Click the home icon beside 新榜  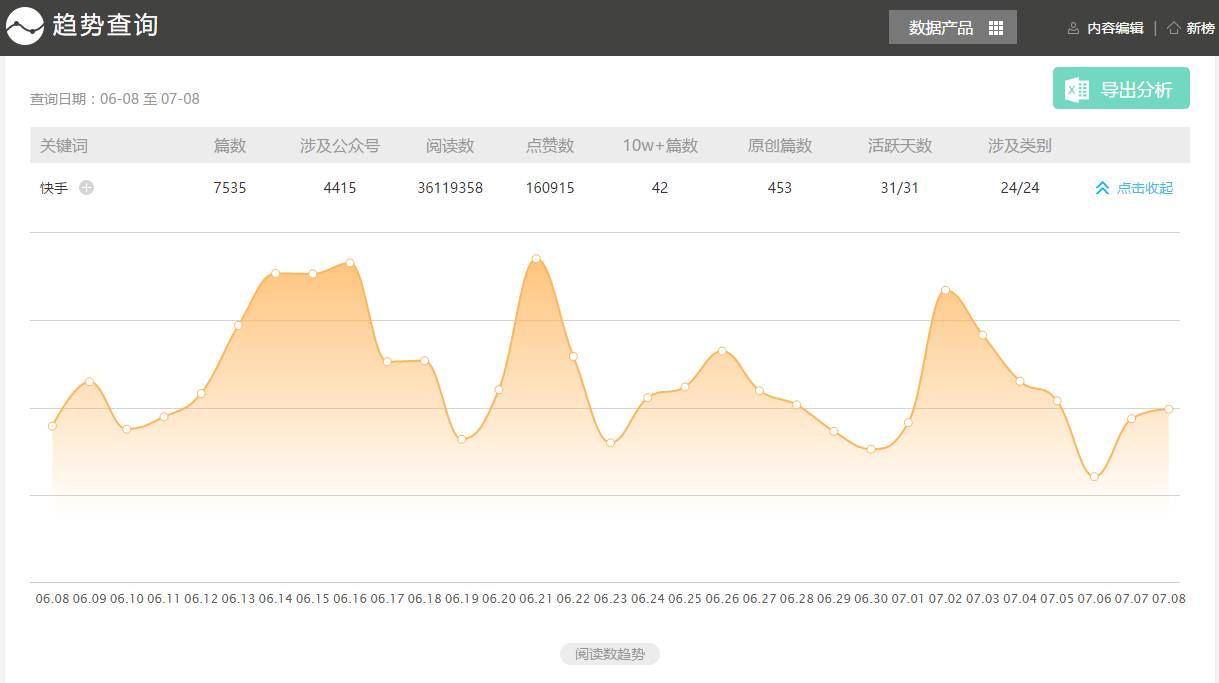tap(1174, 28)
